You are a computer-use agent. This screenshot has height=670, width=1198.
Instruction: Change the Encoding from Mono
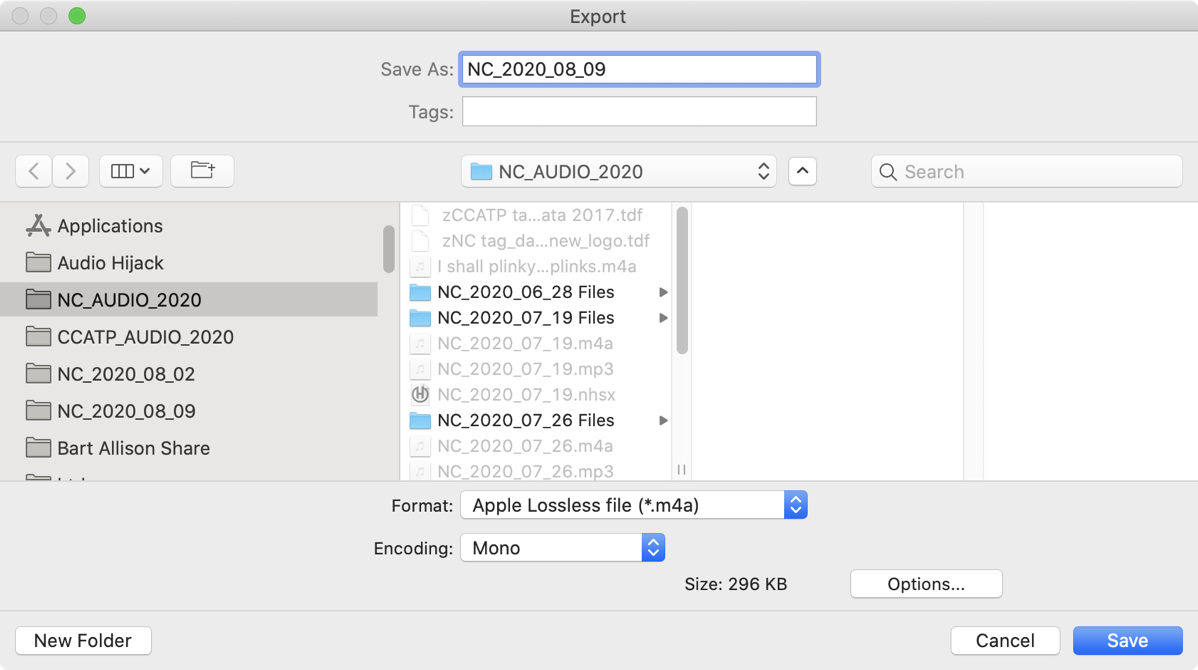point(562,548)
